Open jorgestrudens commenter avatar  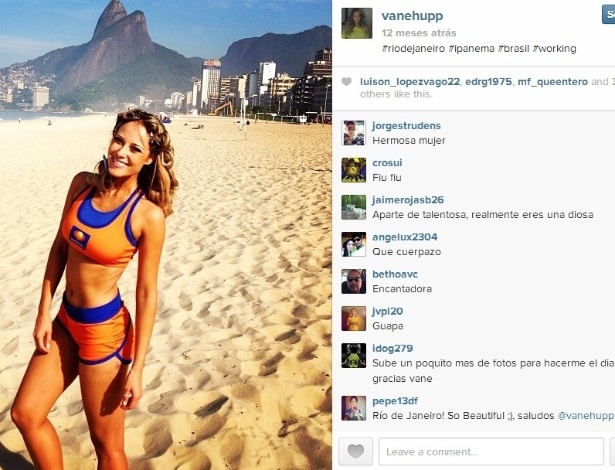tap(353, 133)
